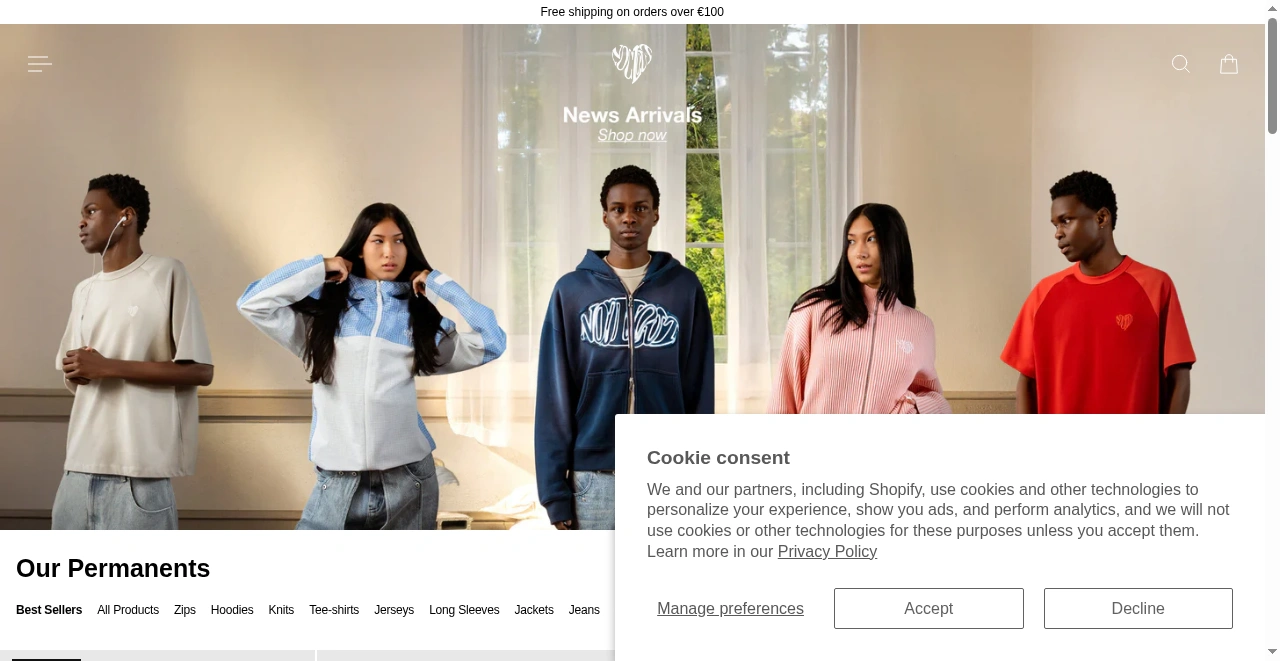Decline the cookie consent

[1138, 609]
